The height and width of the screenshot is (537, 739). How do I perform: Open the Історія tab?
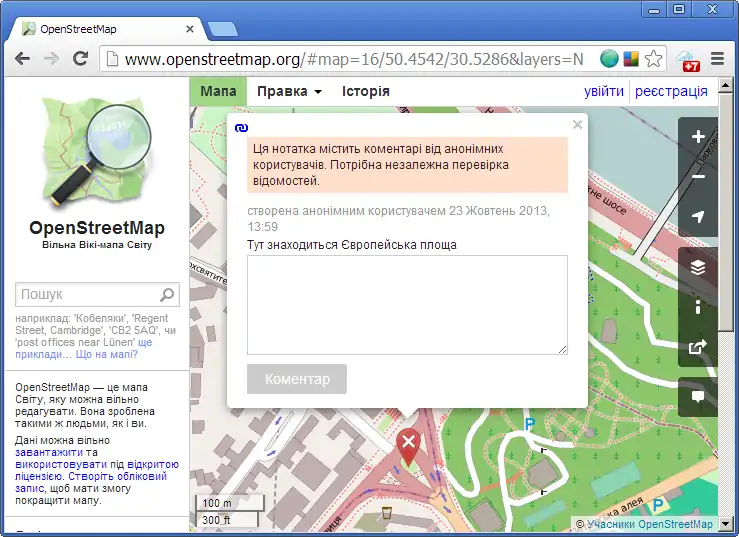366,91
